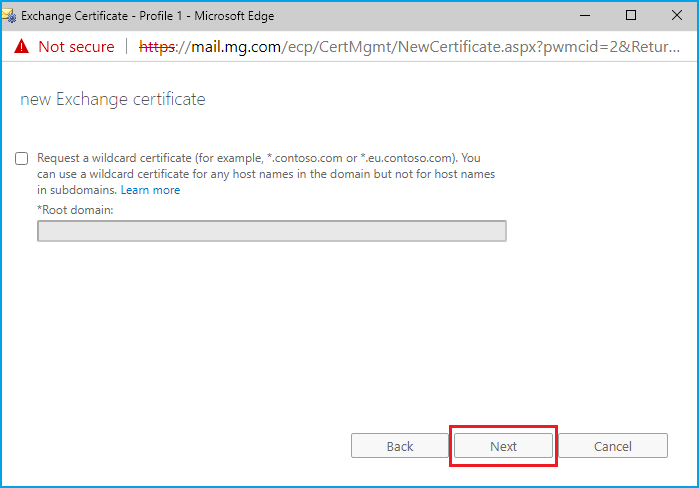Click the new Exchange certificate heading
This screenshot has height=488, width=699.
click(x=113, y=100)
